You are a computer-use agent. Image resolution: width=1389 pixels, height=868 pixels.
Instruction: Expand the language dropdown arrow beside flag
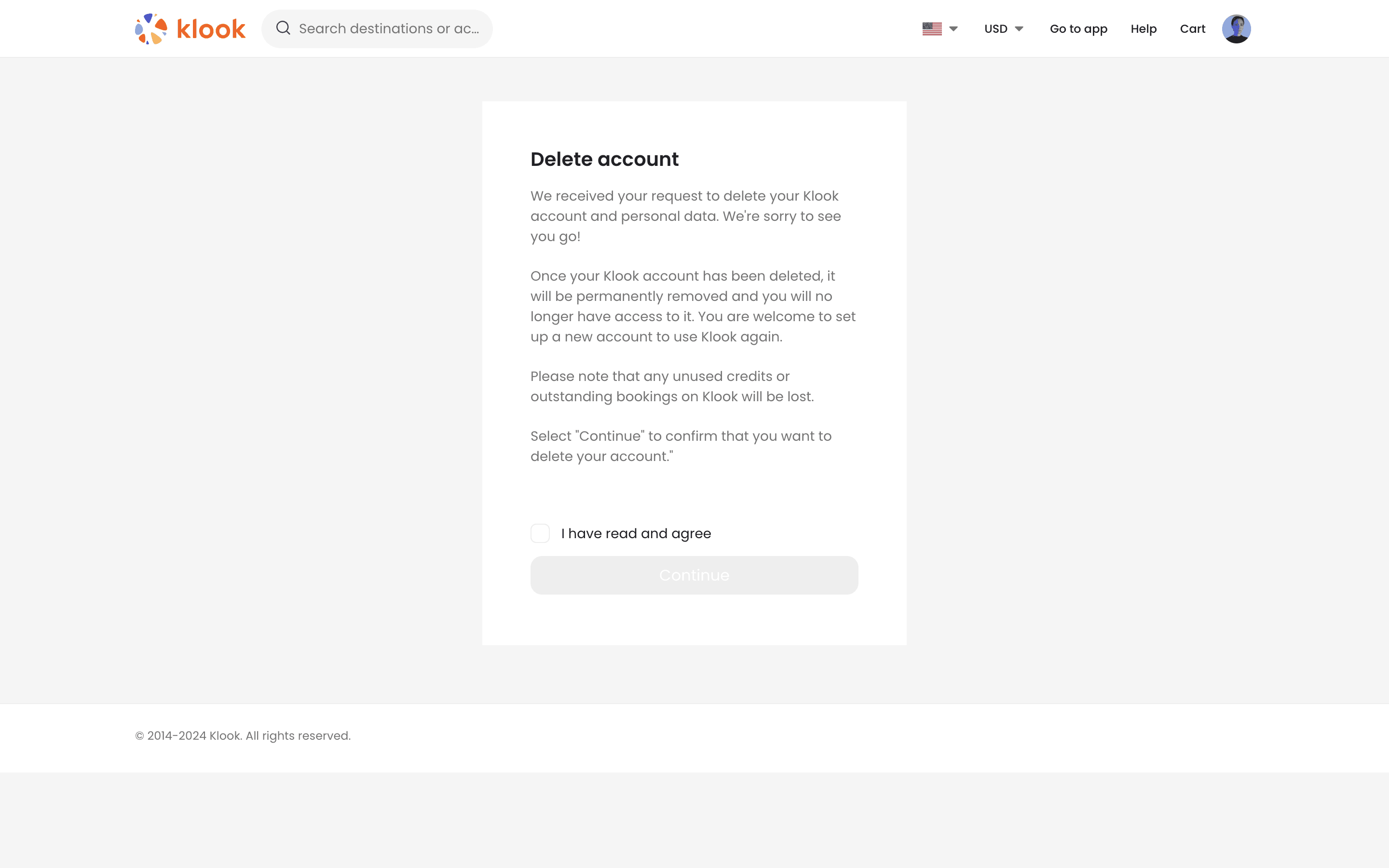(x=953, y=29)
